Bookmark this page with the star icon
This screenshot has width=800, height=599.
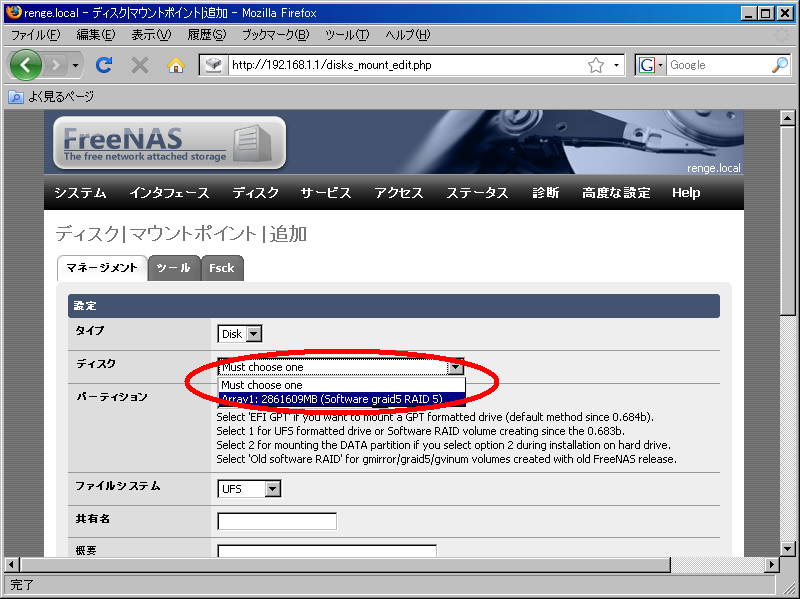coord(595,65)
